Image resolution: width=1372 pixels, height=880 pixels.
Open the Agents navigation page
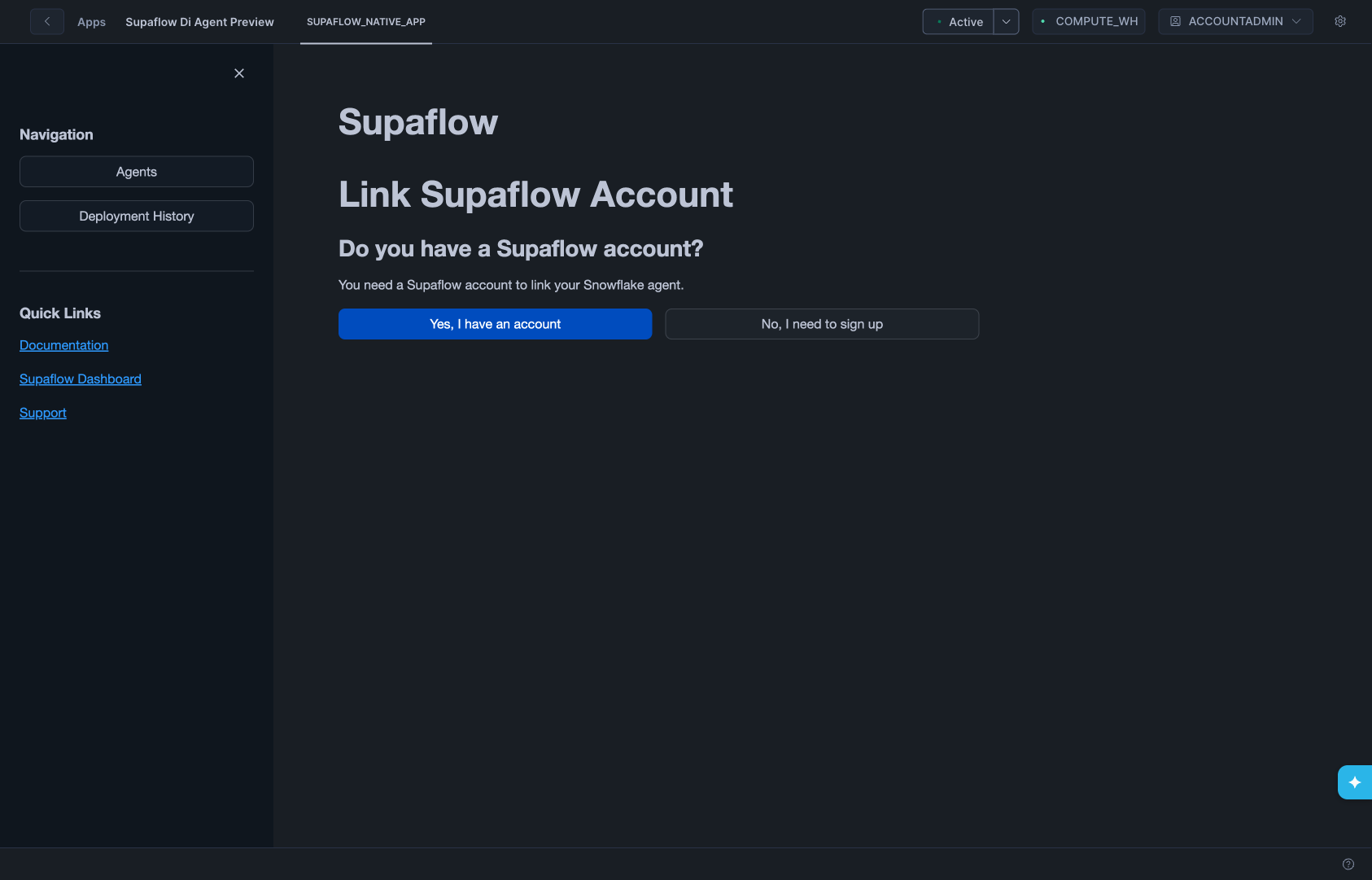136,171
